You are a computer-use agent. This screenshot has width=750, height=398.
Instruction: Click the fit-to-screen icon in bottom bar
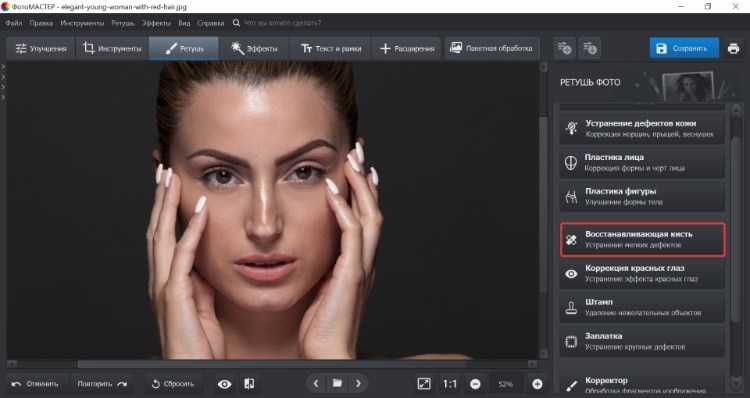pyautogui.click(x=424, y=384)
